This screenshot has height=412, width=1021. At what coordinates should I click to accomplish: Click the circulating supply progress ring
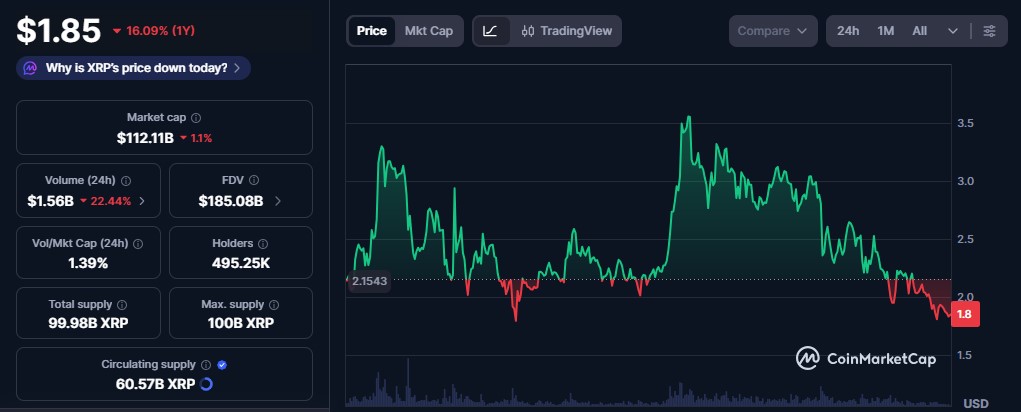coord(206,384)
